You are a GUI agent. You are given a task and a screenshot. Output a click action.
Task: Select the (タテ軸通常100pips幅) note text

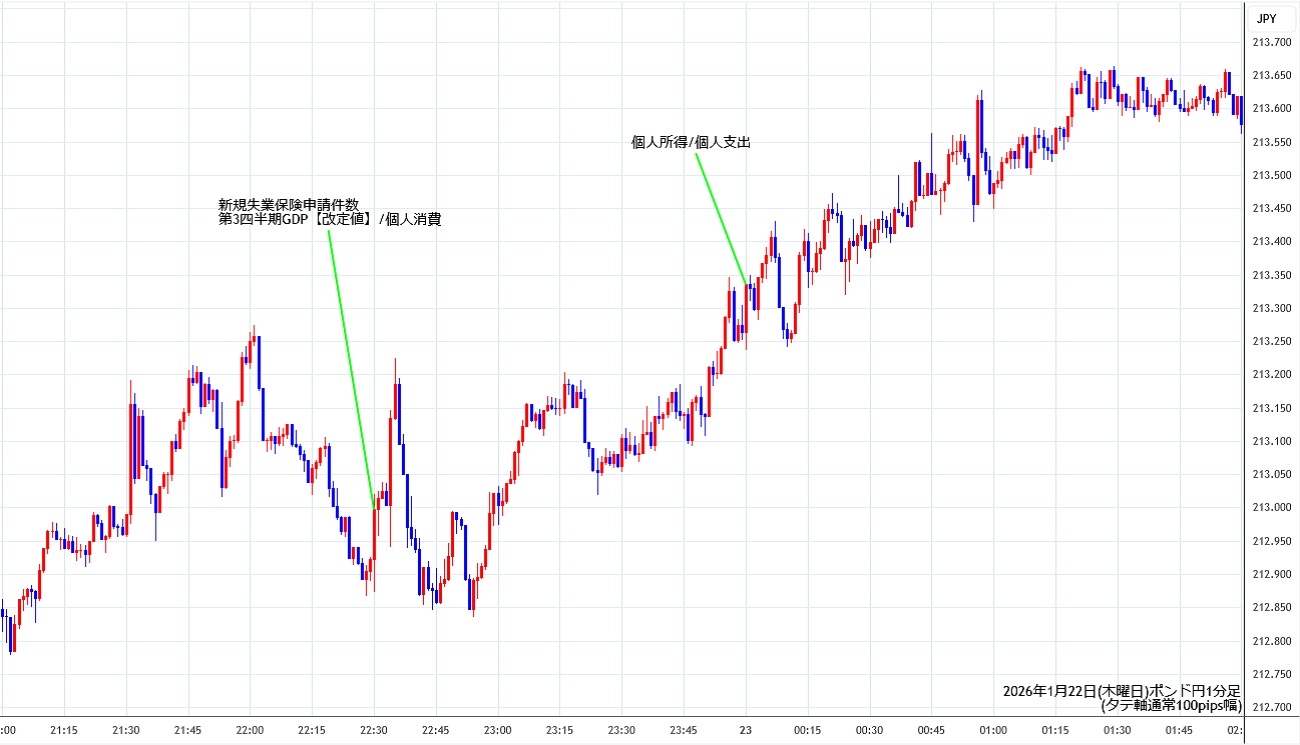point(1170,705)
